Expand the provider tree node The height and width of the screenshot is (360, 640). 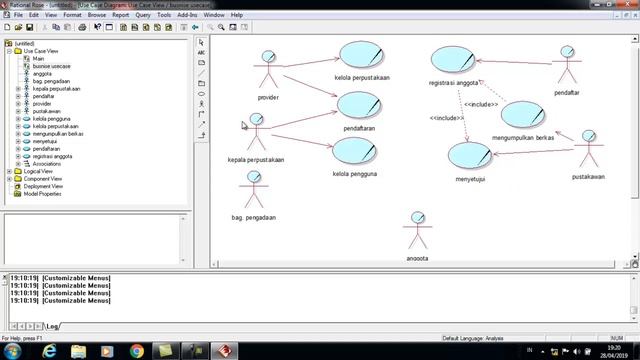[18, 104]
